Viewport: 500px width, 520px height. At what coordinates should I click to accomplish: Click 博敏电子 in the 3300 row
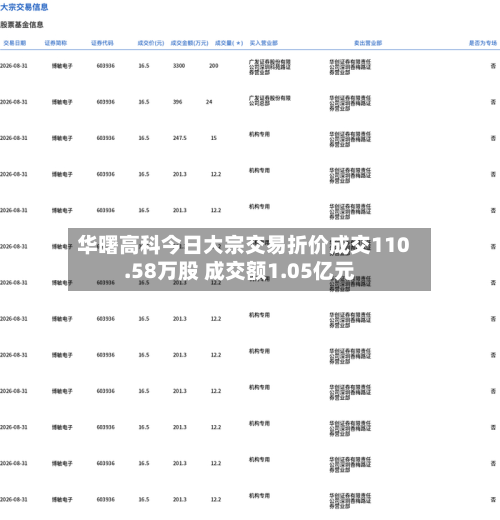[62, 66]
